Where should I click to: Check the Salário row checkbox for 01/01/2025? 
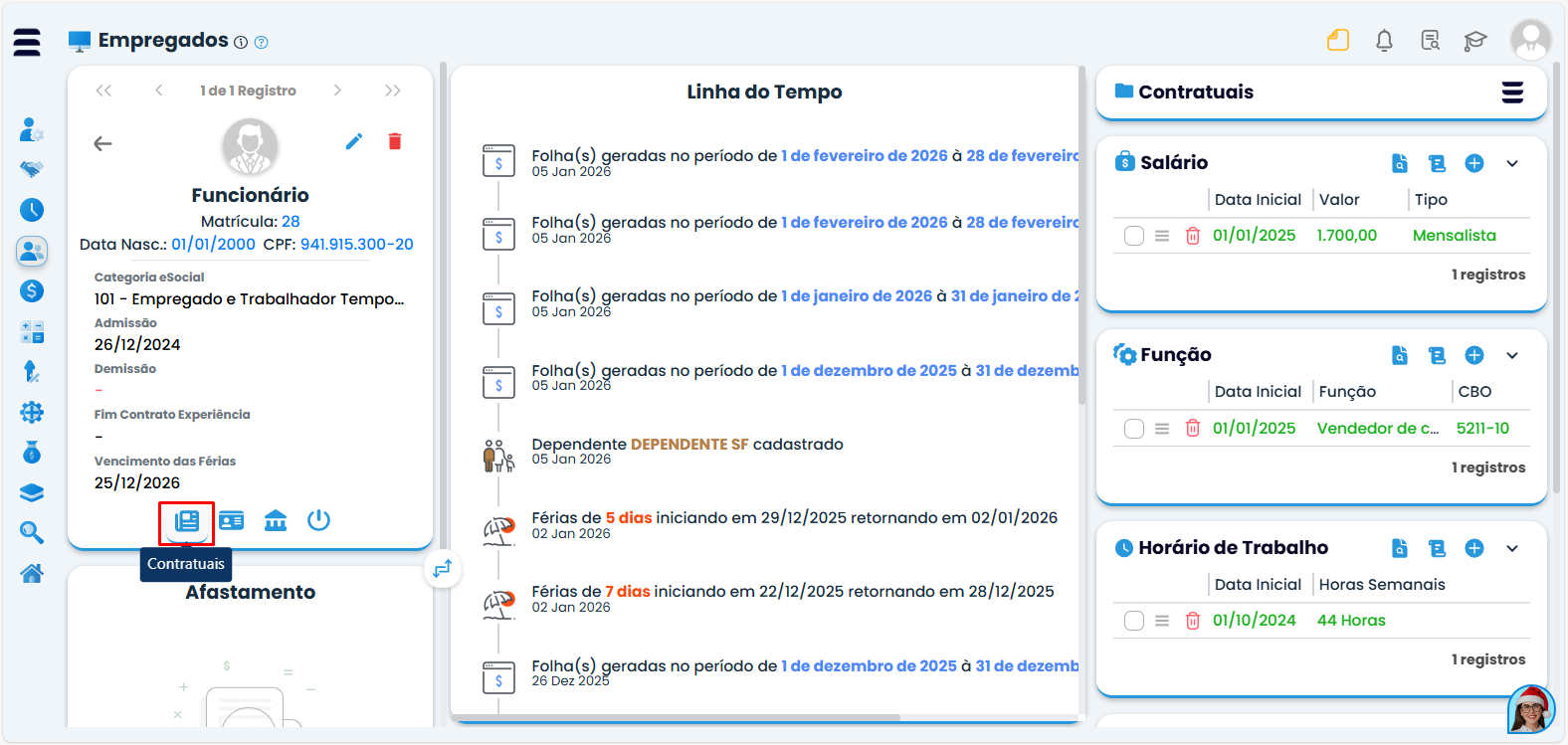1134,236
